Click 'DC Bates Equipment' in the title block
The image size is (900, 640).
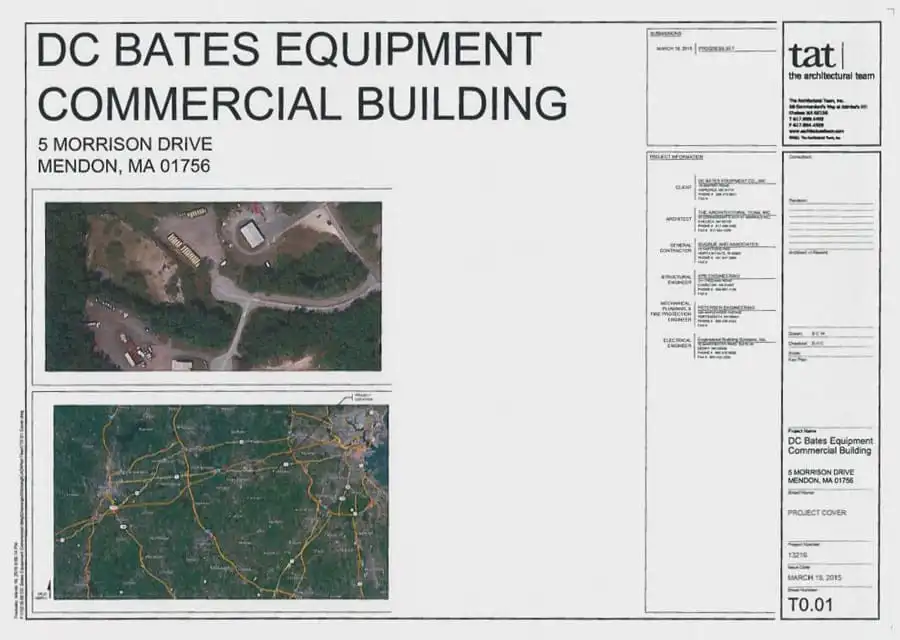coord(831,441)
